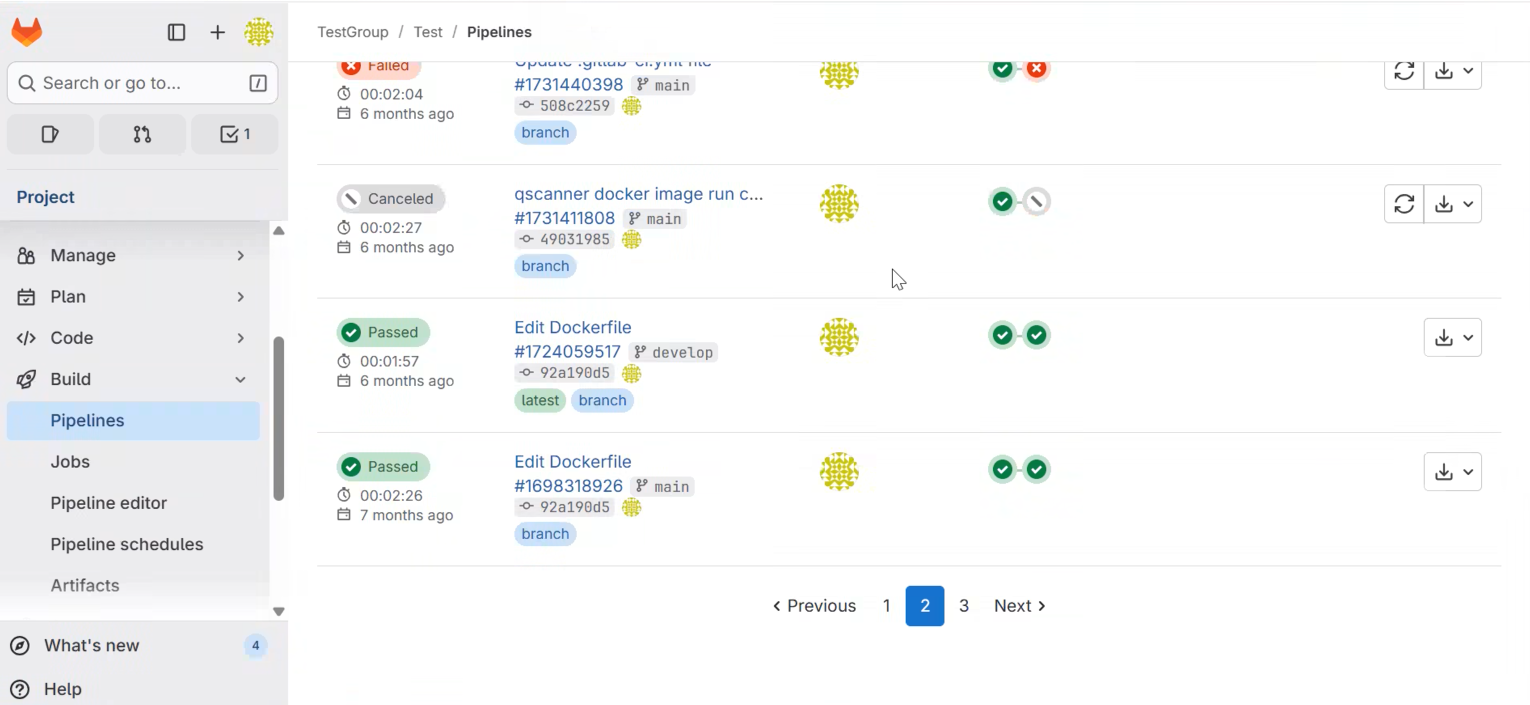
Task: Click current page 2 button
Action: [925, 606]
